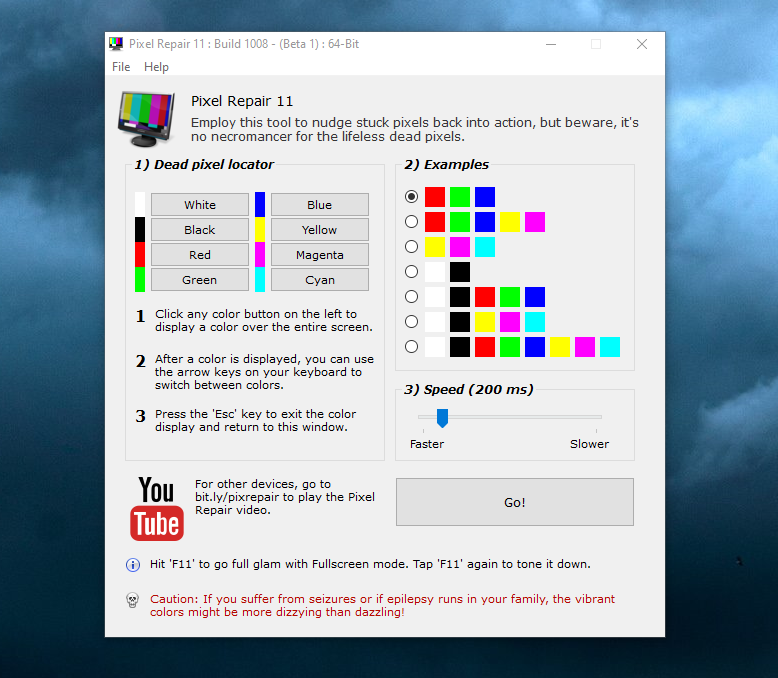Click the white swatch beside the White button
Image resolution: width=778 pixels, height=678 pixels.
[x=140, y=204]
